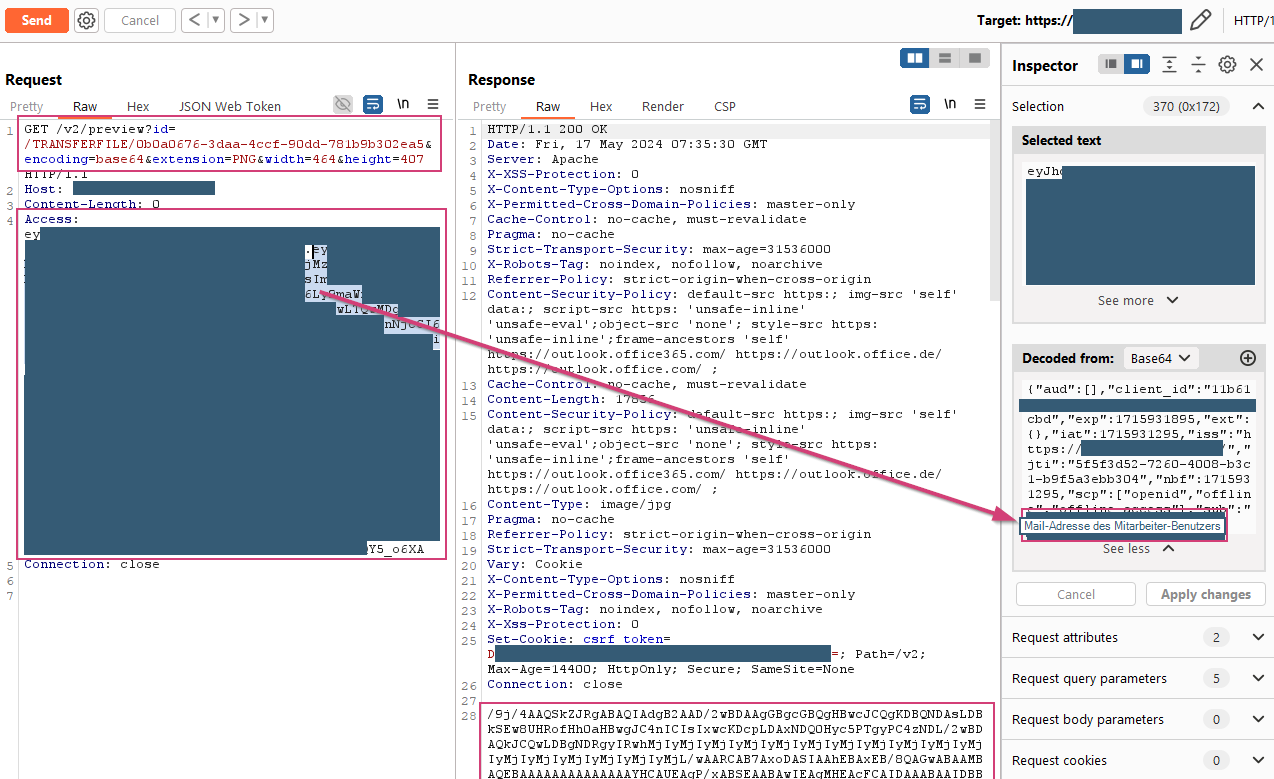The height and width of the screenshot is (779, 1274).
Task: Add another decoding step plus icon
Action: (x=1247, y=358)
